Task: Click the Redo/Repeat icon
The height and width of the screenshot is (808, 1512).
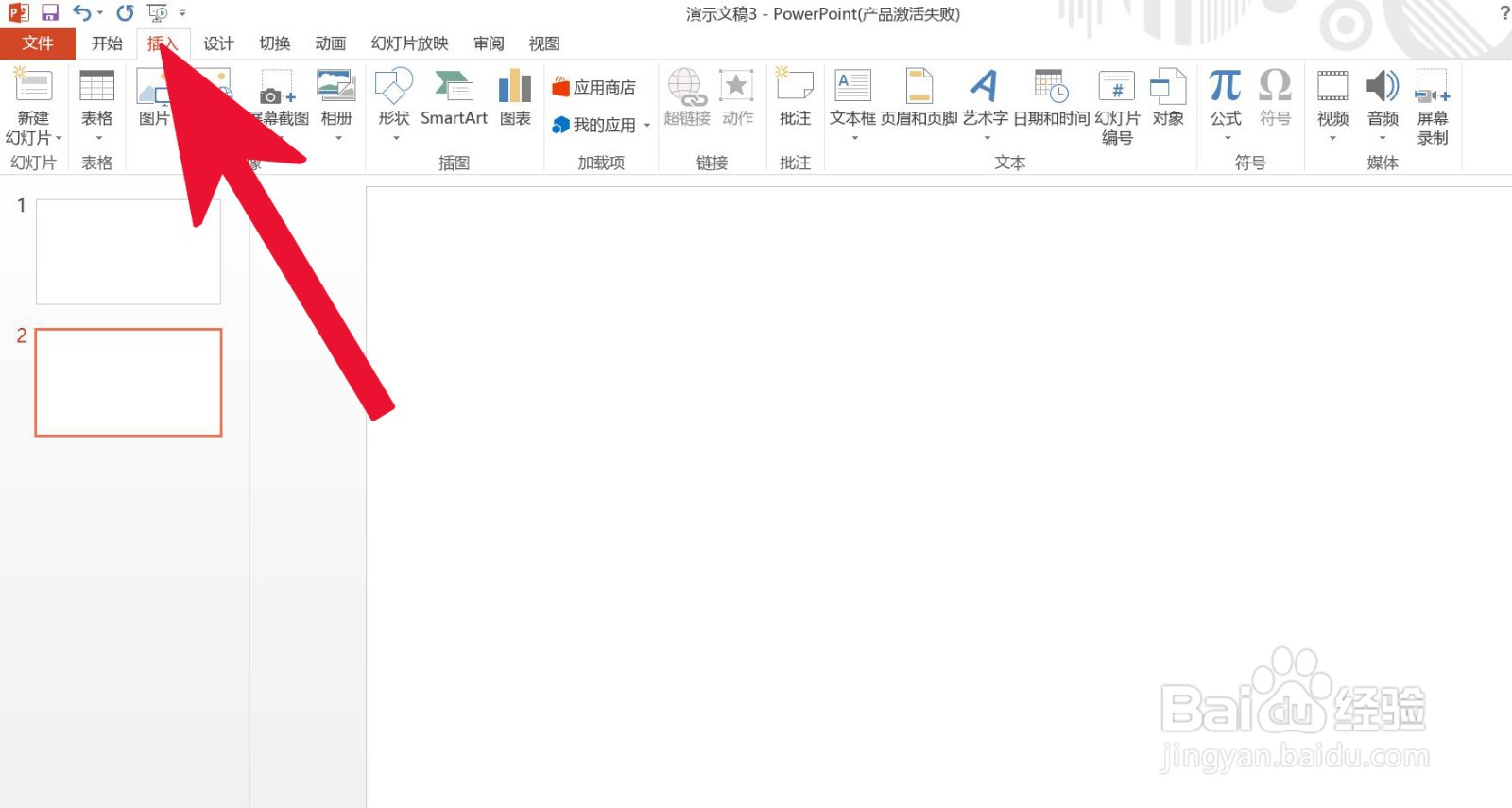Action: pos(125,13)
